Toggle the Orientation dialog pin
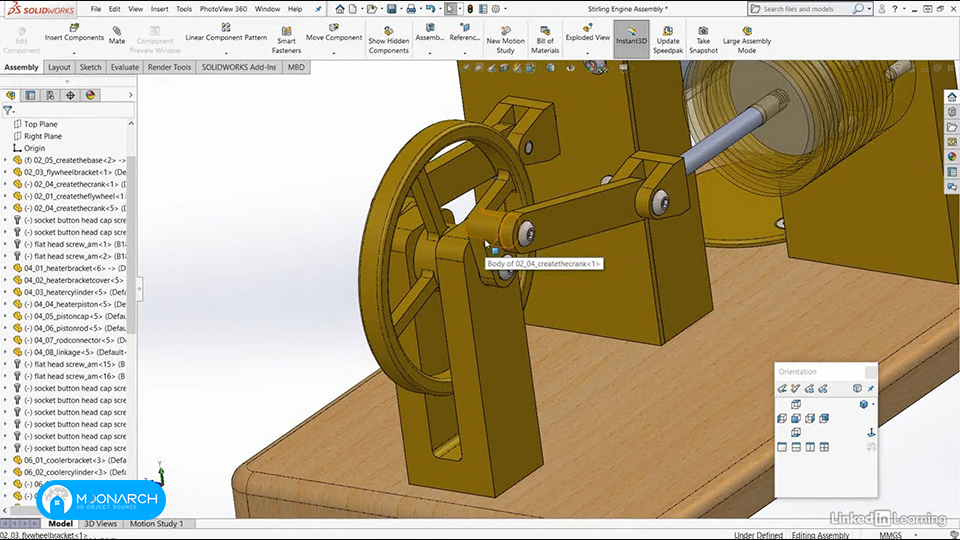Image resolution: width=960 pixels, height=540 pixels. [x=871, y=389]
